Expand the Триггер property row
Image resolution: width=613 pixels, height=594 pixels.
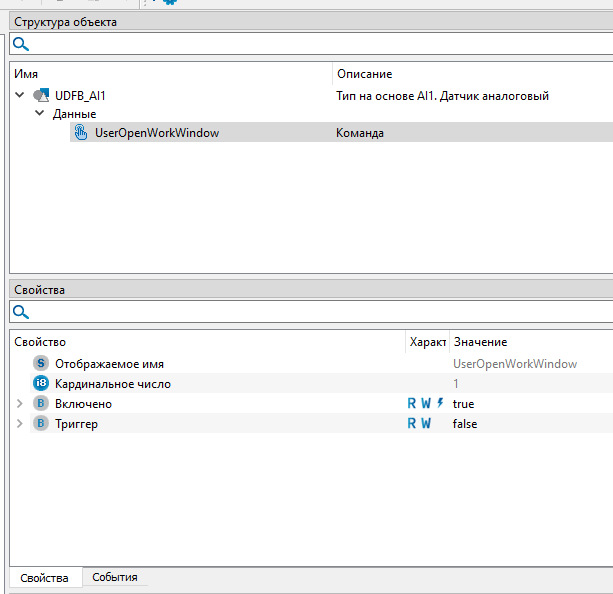(x=20, y=424)
